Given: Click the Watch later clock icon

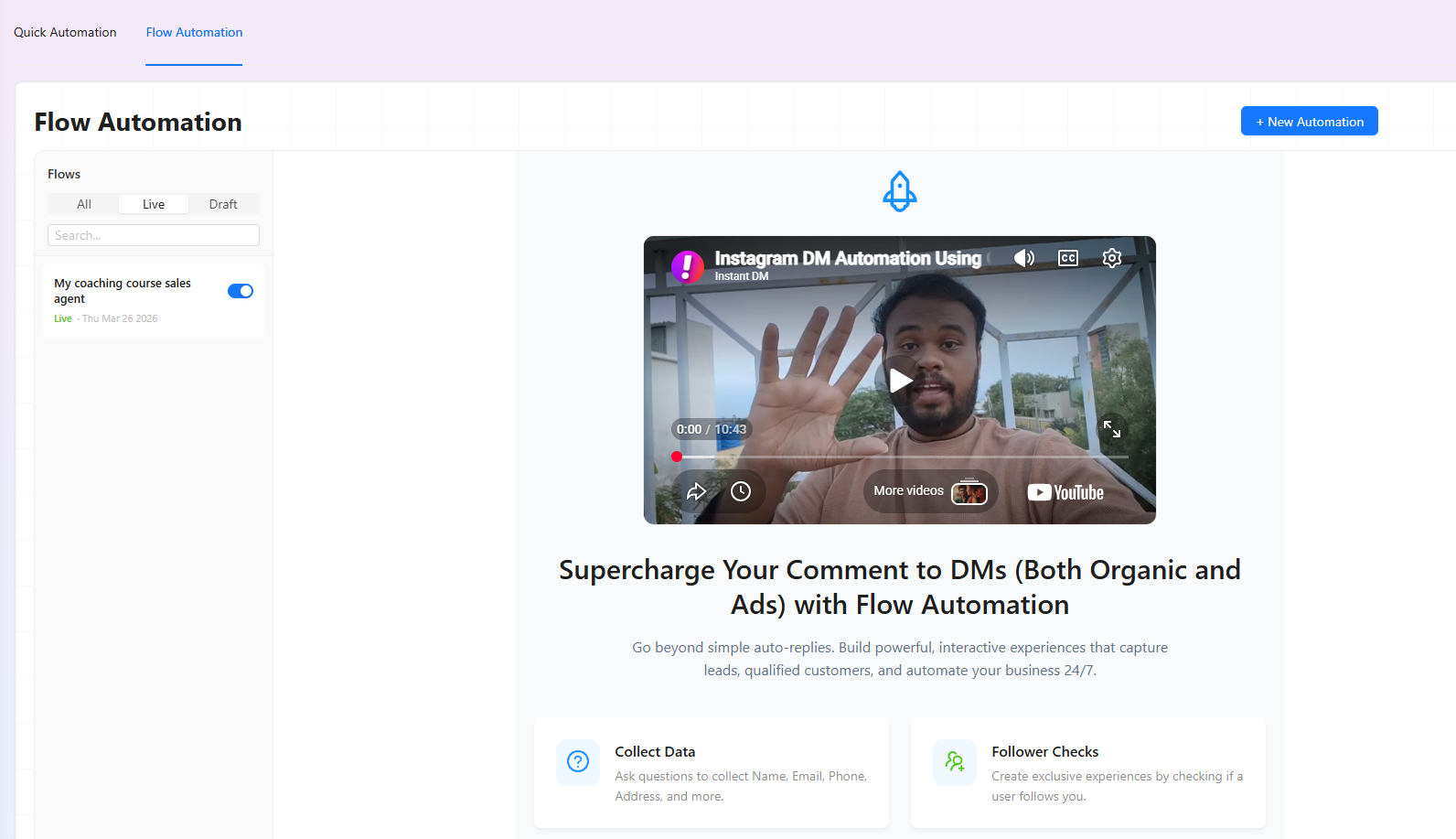Looking at the screenshot, I should coord(741,491).
